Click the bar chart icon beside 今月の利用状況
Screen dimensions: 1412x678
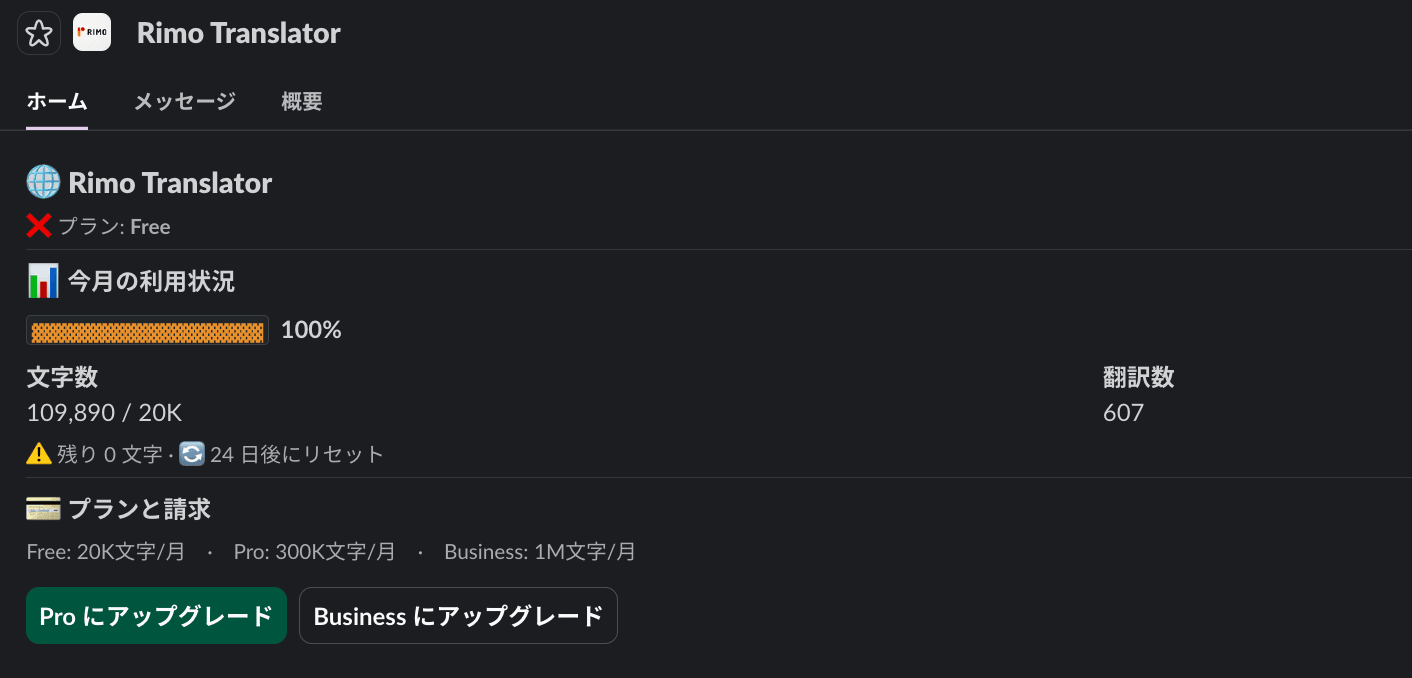[x=39, y=280]
